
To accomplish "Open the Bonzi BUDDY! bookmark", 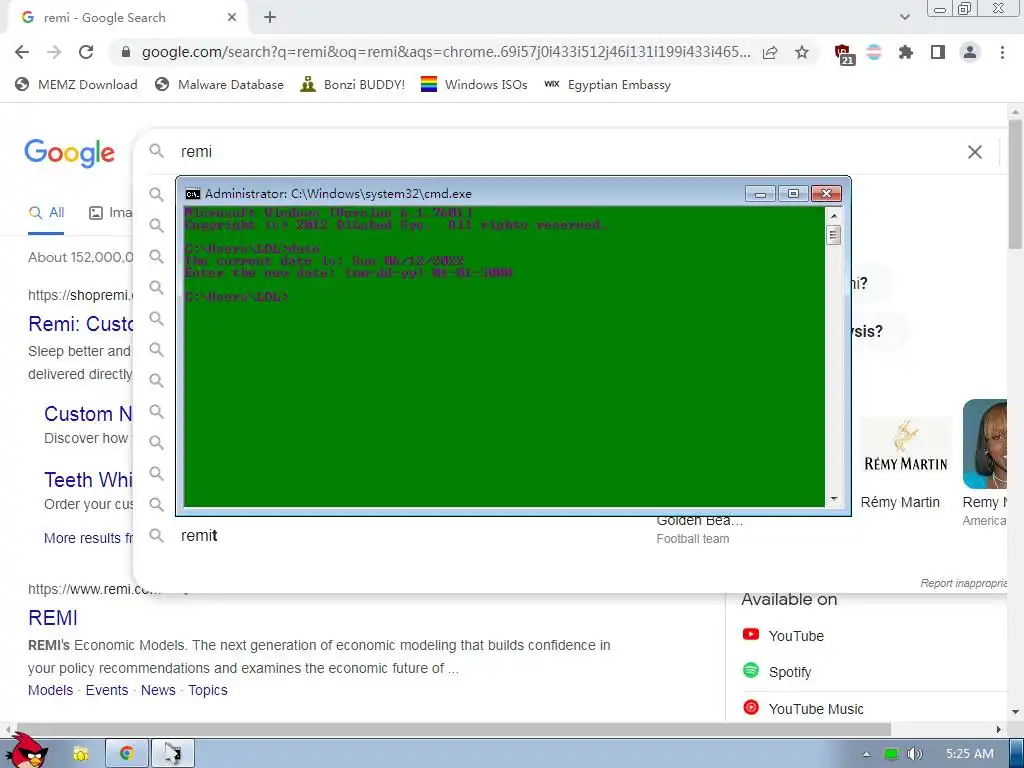I will (x=353, y=84).
